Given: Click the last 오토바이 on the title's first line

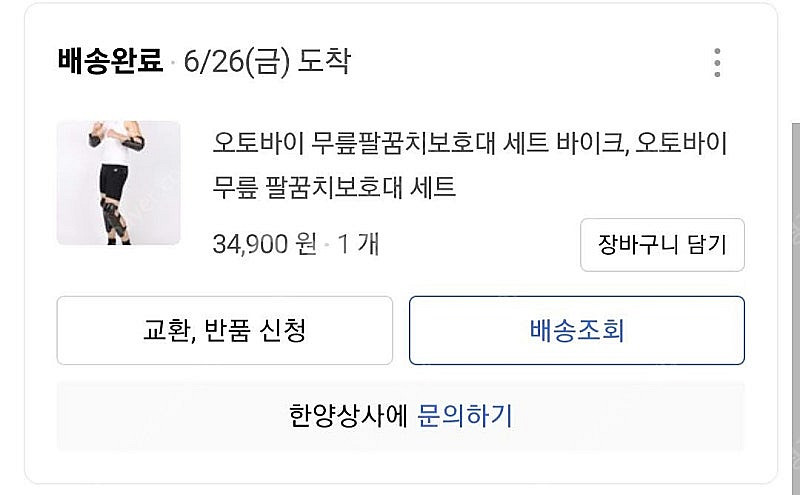Looking at the screenshot, I should pos(681,143).
